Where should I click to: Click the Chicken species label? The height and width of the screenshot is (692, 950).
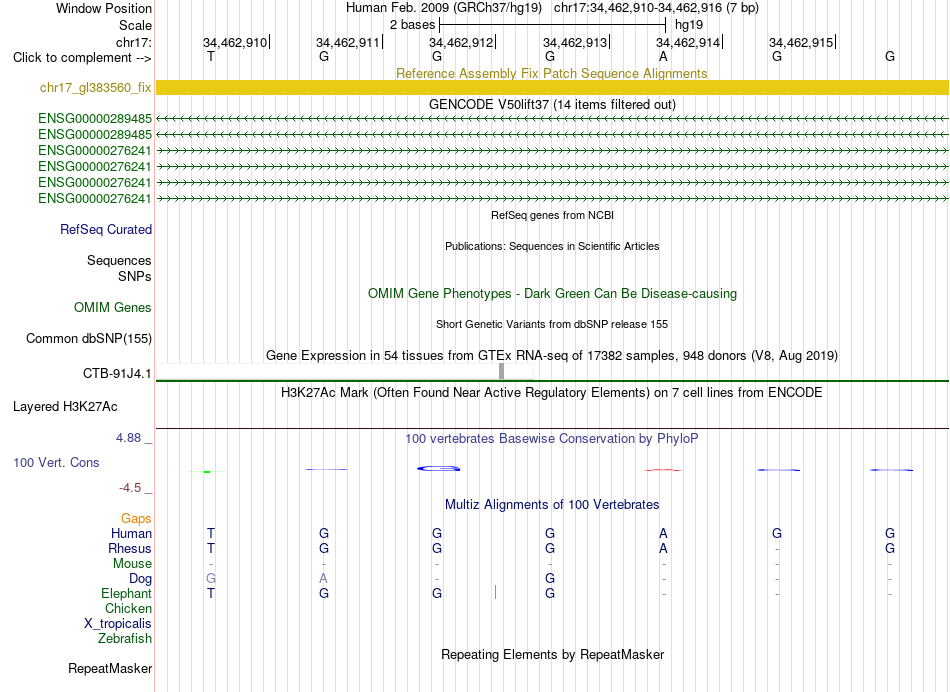pos(128,608)
